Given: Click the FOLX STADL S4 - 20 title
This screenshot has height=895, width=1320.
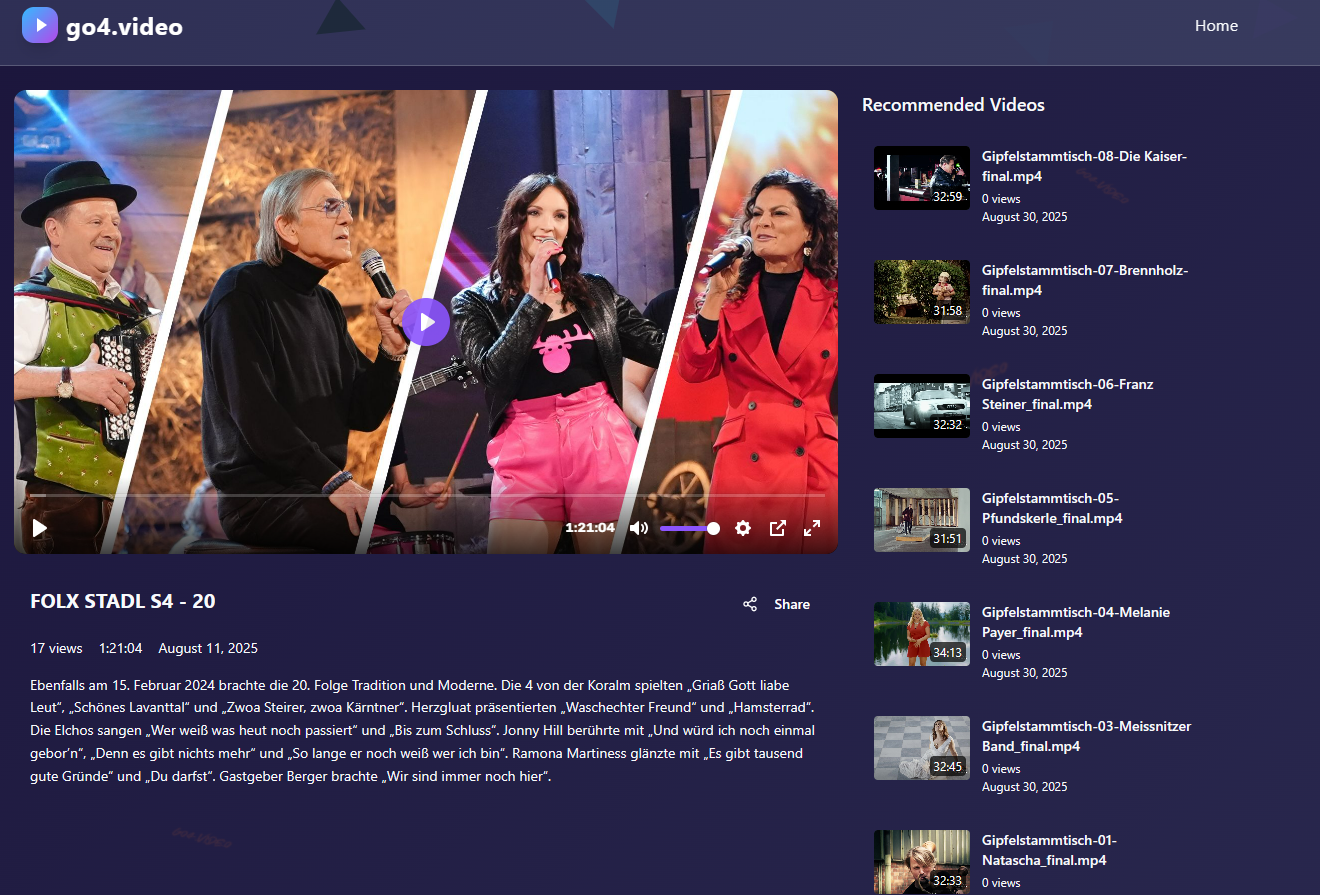Looking at the screenshot, I should [123, 601].
